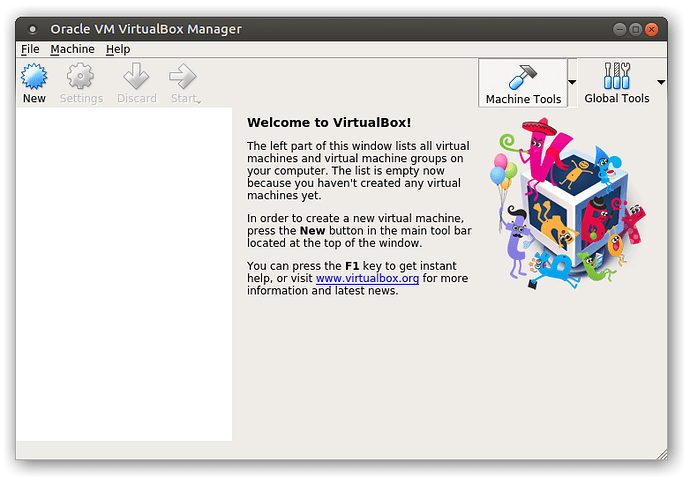Open the Machine menu
This screenshot has width=690, height=484.
click(x=72, y=49)
